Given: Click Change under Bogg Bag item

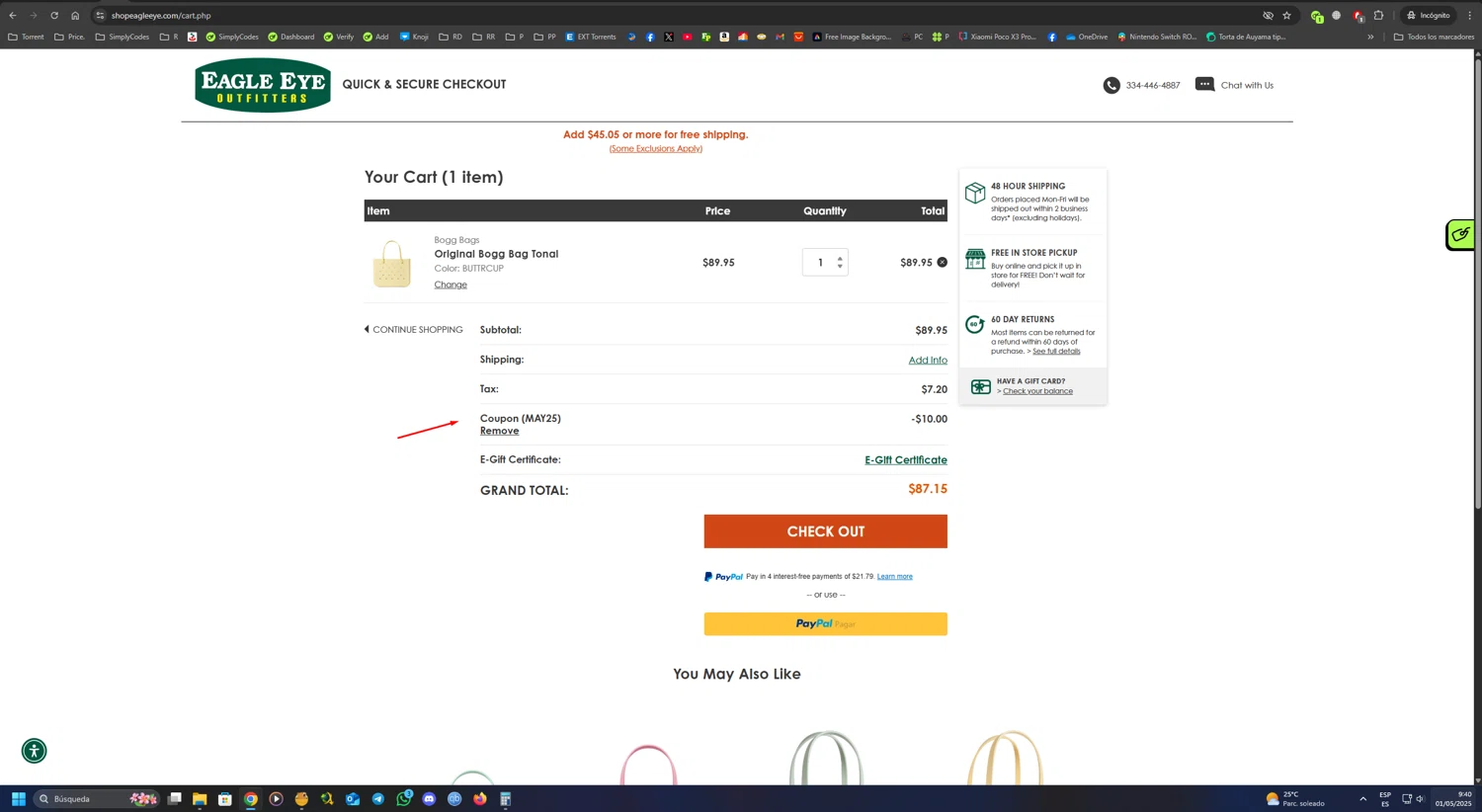Looking at the screenshot, I should click(451, 284).
